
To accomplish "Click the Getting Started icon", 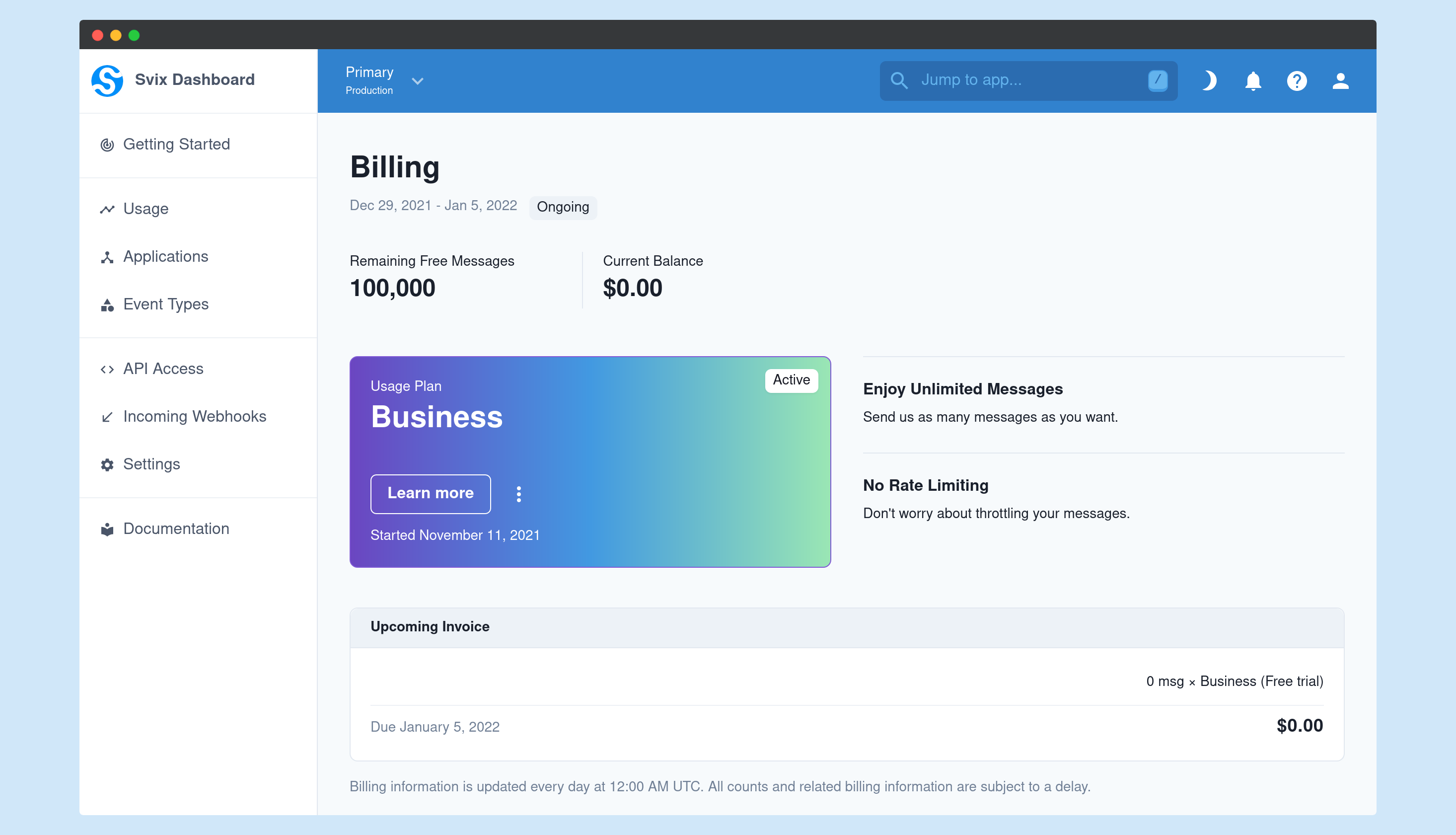I will point(107,144).
